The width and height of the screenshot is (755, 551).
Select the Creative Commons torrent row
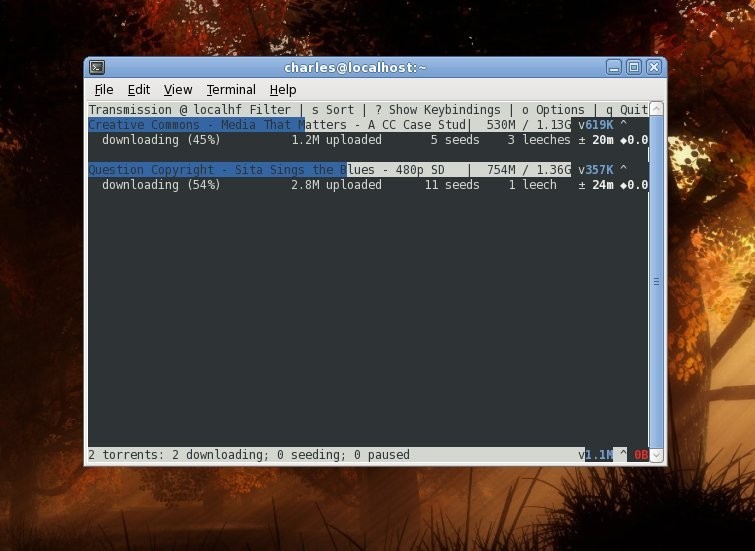click(x=330, y=125)
